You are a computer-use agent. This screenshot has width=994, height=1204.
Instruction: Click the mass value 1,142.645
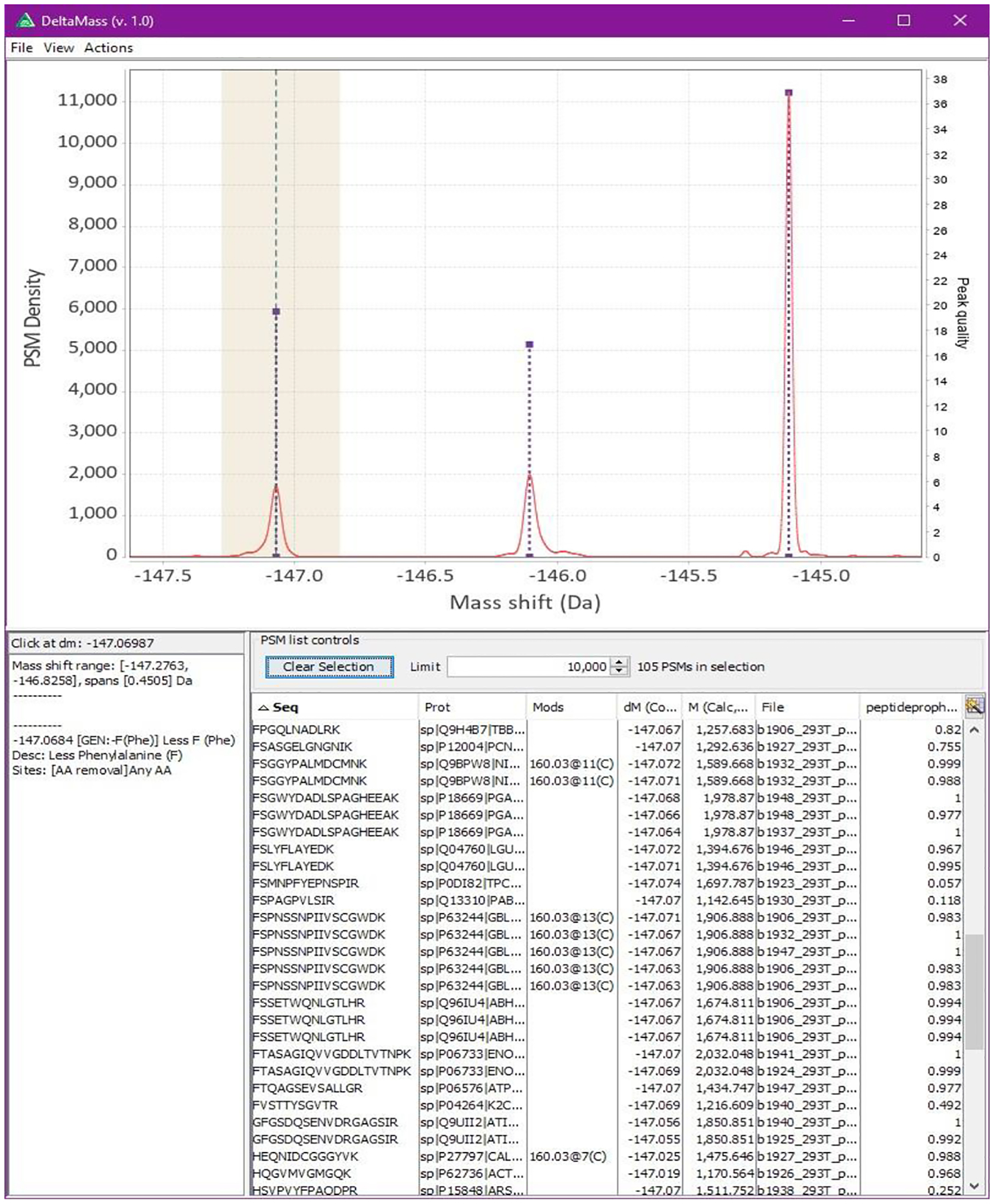725,900
